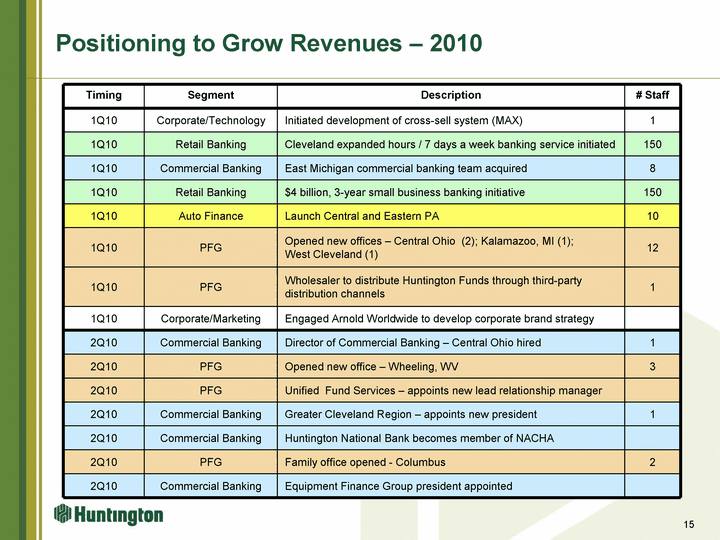Click the slide page number 15

688,526
